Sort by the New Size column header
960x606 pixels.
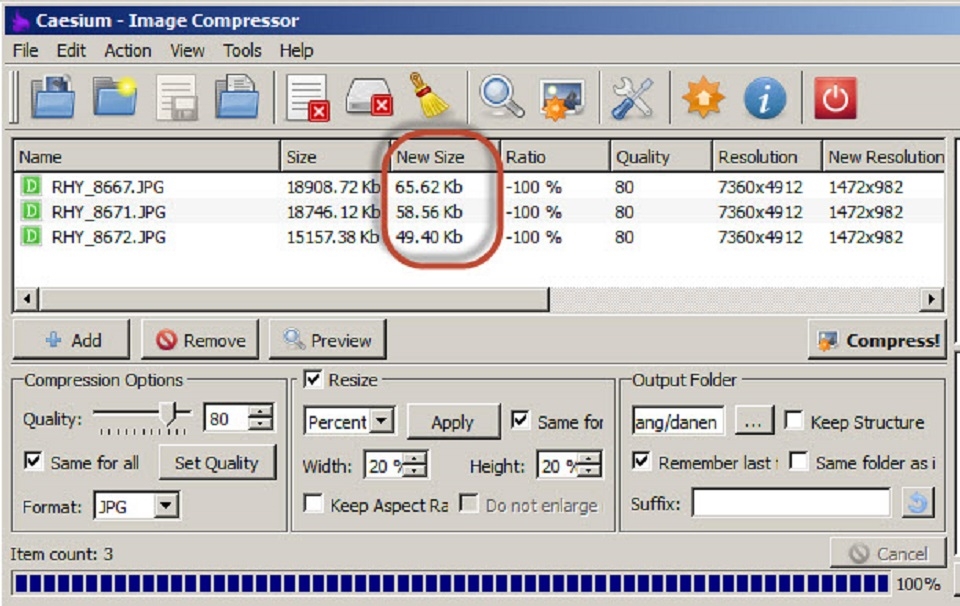(445, 157)
